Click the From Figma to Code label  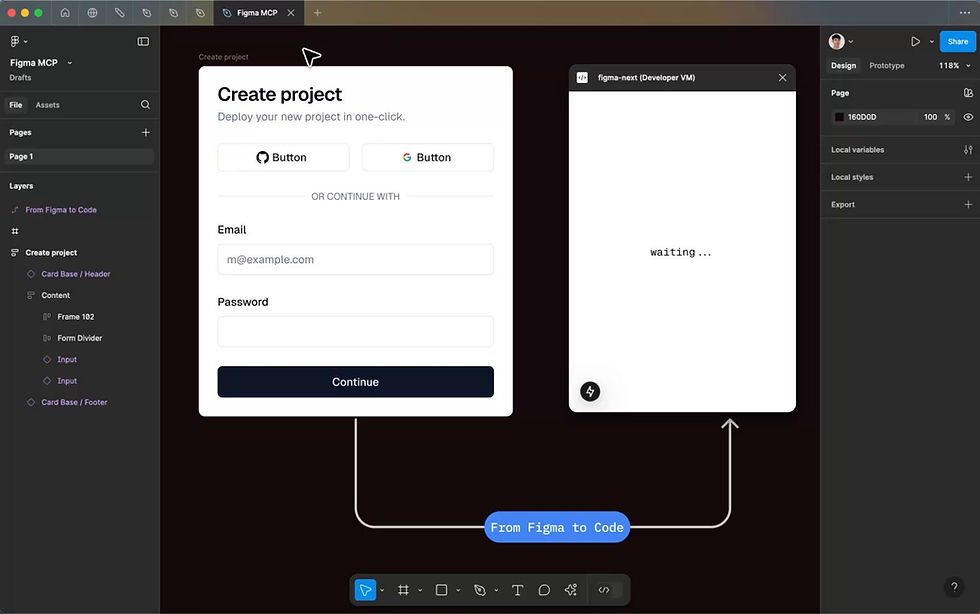tap(557, 527)
